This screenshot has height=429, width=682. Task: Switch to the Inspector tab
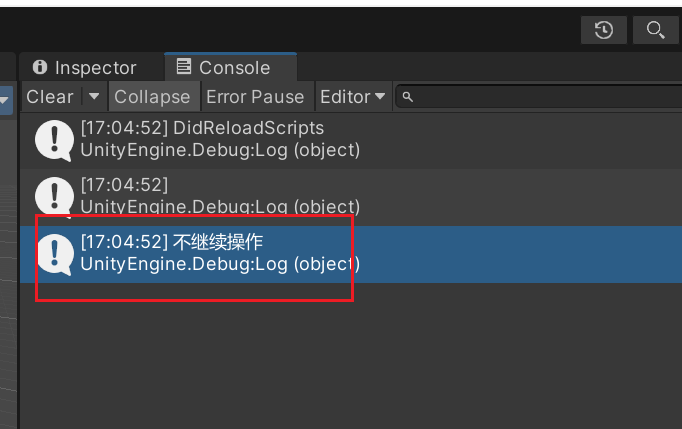pyautogui.click(x=85, y=67)
